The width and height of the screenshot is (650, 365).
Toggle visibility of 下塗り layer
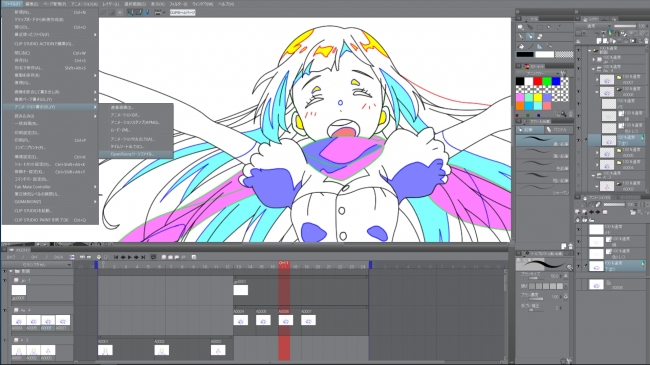[x=579, y=140]
